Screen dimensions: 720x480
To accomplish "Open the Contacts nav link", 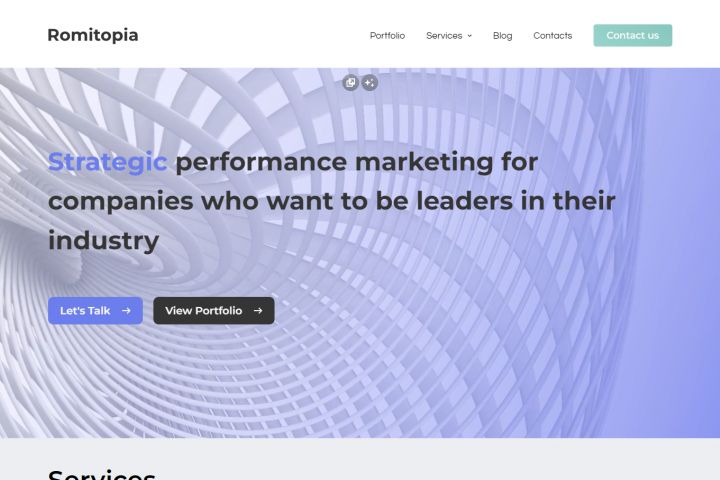I will (x=552, y=36).
